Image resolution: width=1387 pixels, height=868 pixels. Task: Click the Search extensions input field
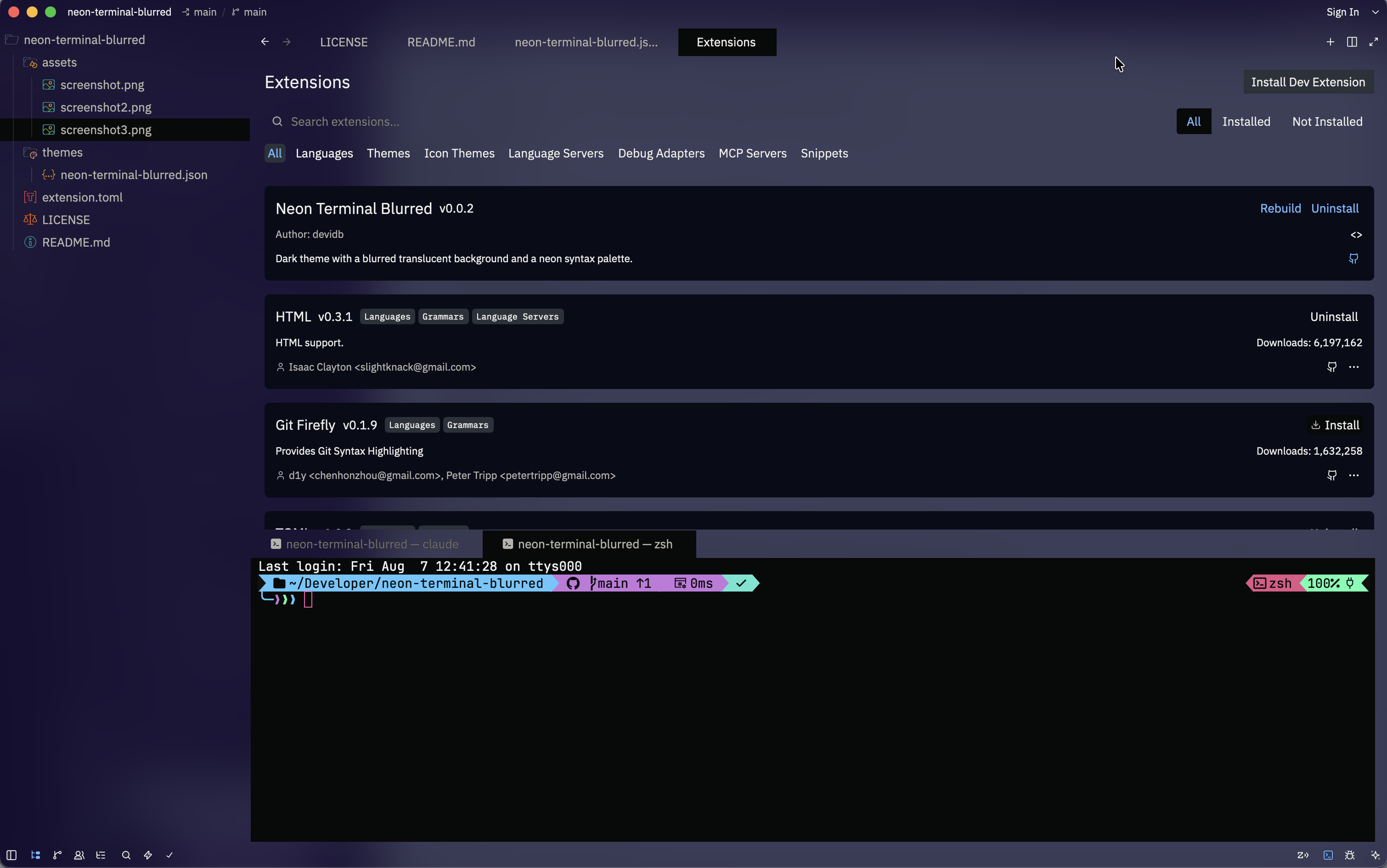point(717,122)
